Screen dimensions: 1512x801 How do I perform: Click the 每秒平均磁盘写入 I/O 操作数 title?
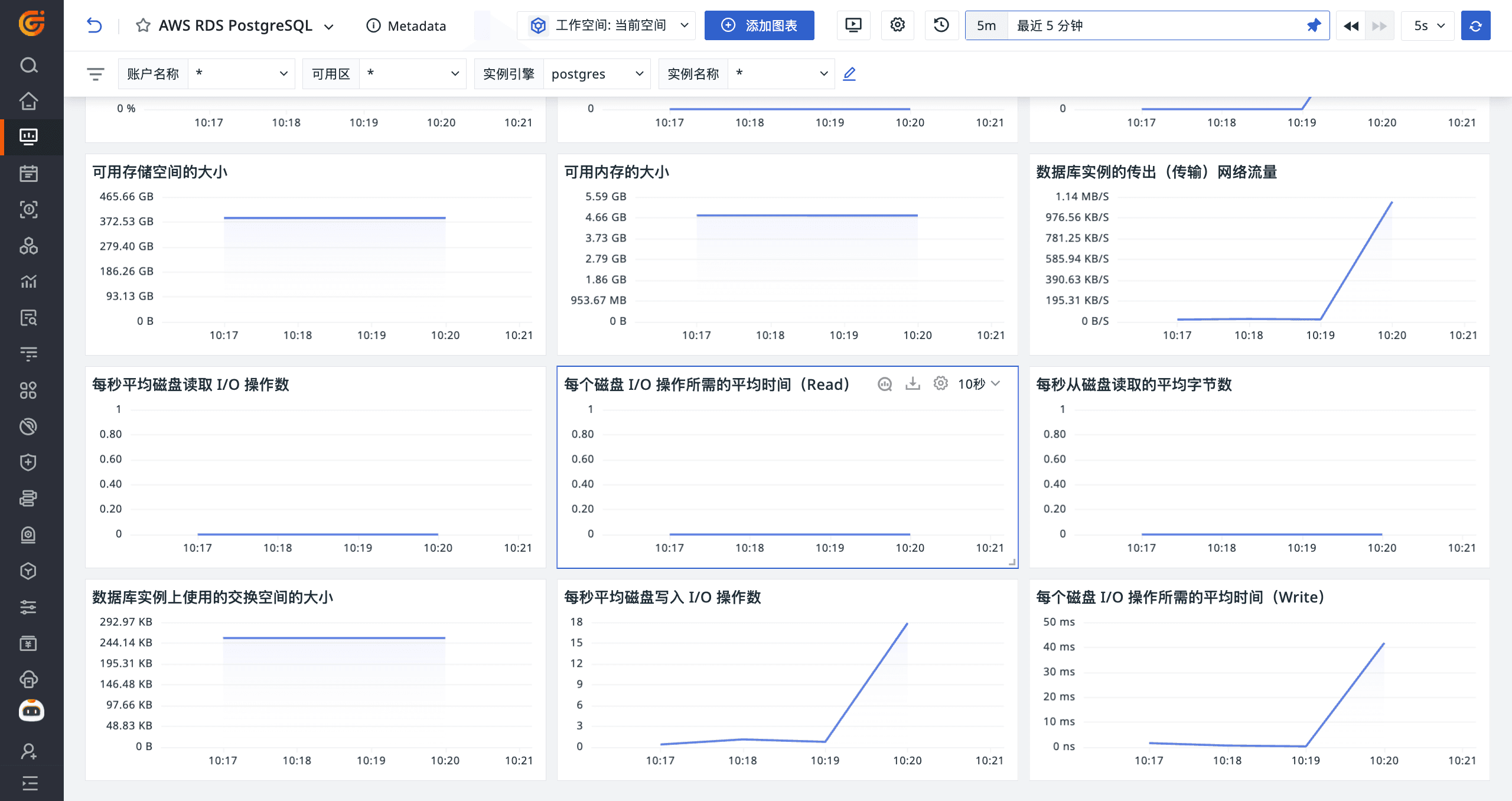tap(662, 597)
